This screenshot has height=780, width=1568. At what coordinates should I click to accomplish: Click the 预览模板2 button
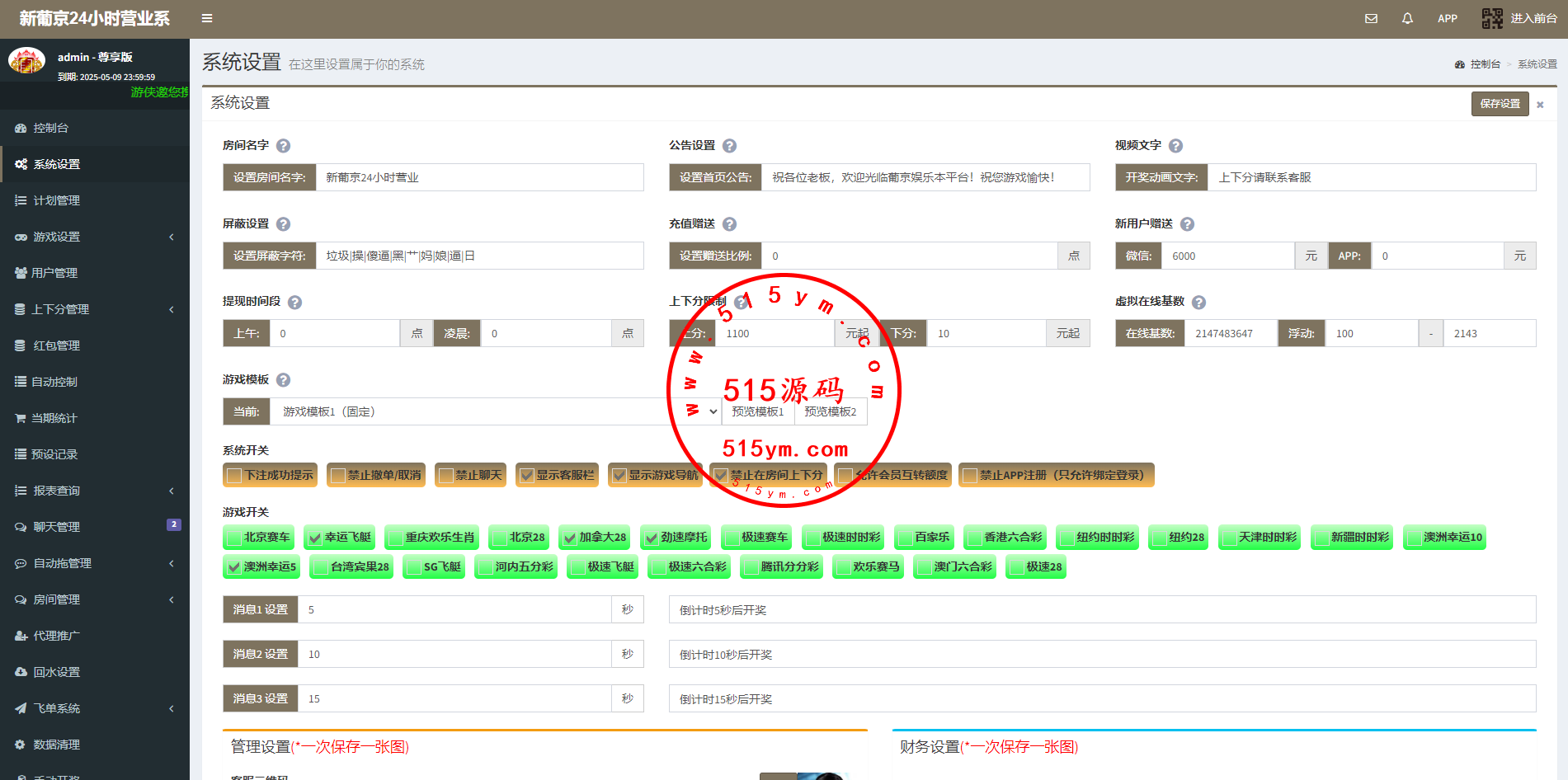coord(830,411)
